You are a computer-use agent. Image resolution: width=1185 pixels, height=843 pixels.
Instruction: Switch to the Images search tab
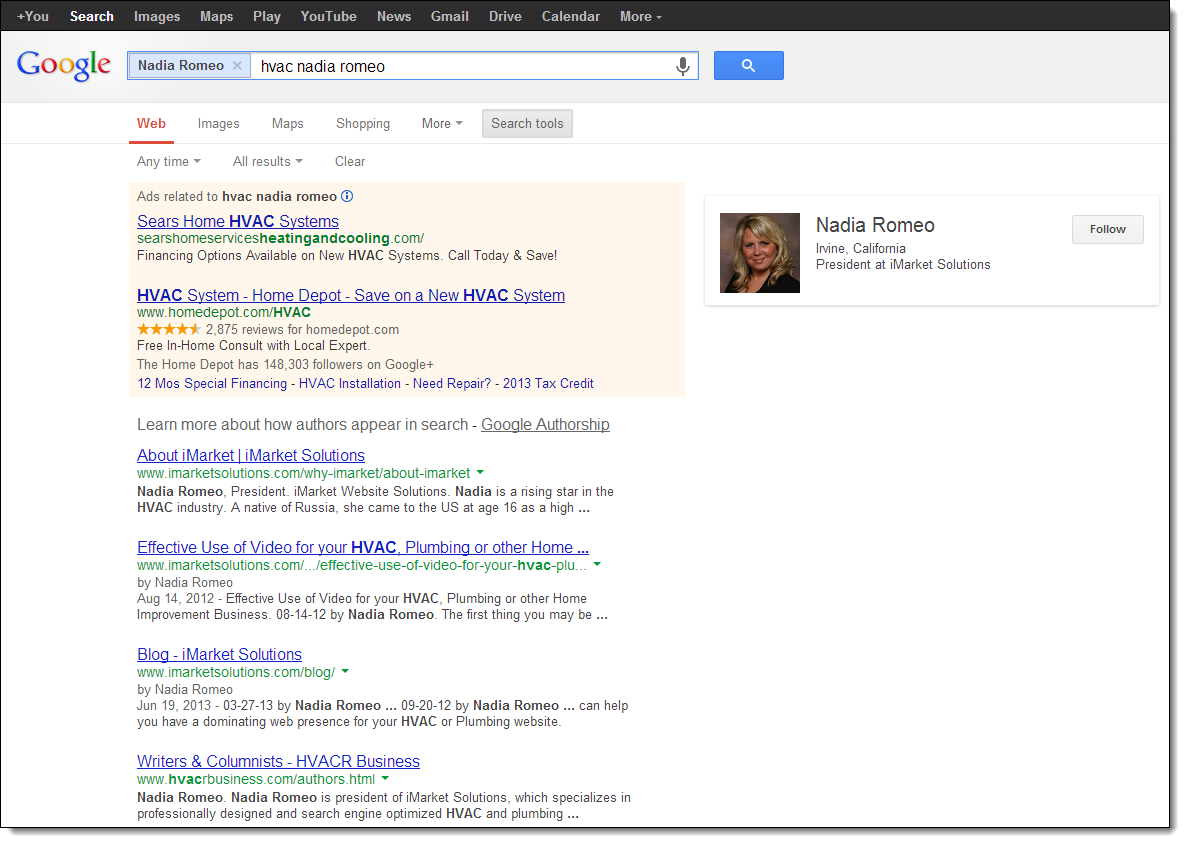[x=218, y=124]
